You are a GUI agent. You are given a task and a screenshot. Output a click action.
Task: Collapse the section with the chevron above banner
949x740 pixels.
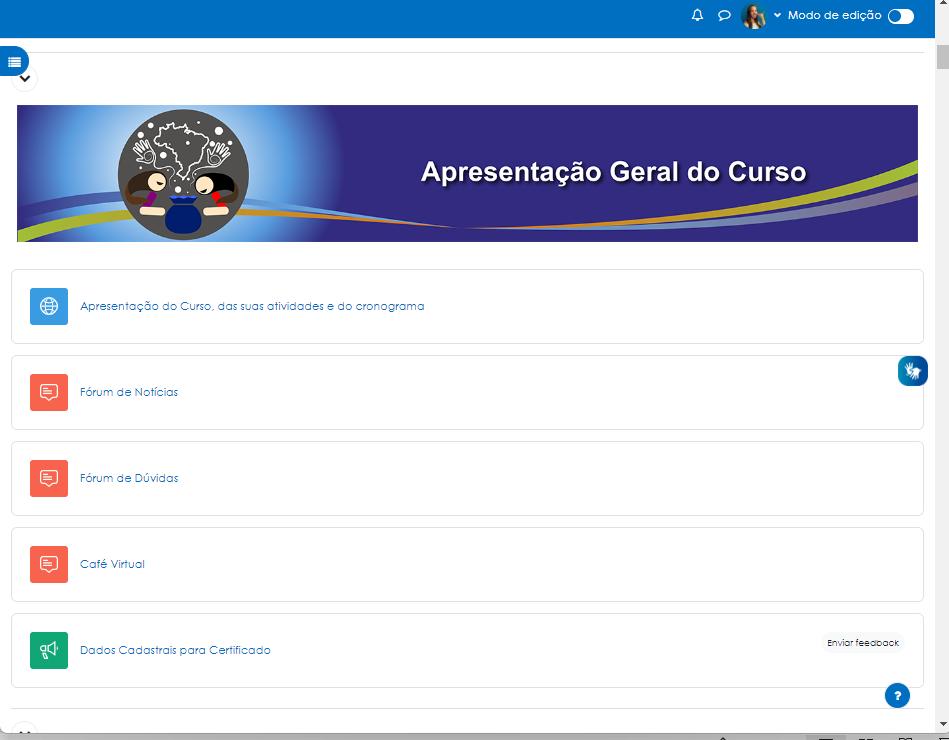click(25, 79)
